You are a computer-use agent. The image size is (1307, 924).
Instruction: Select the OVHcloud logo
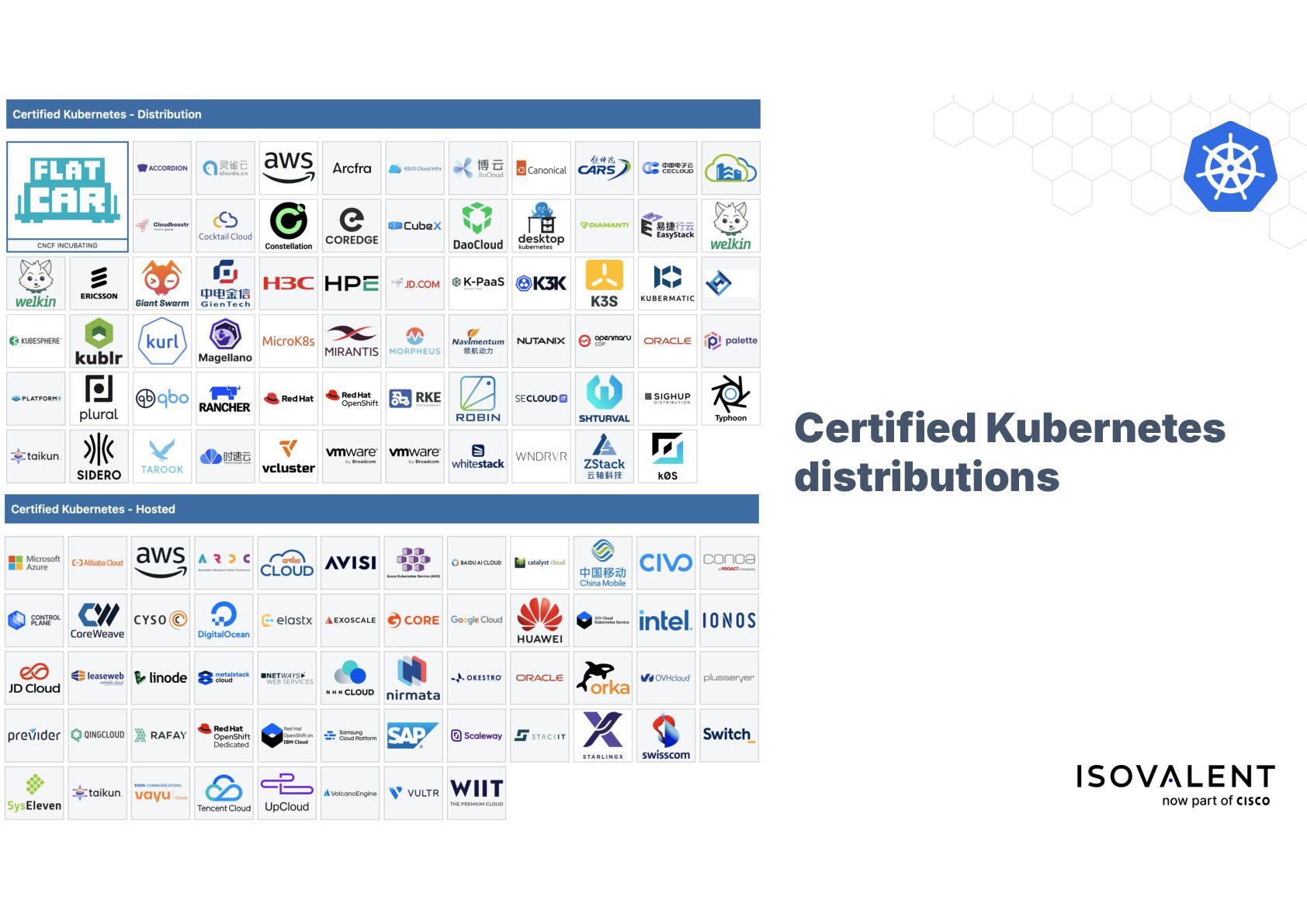(666, 678)
